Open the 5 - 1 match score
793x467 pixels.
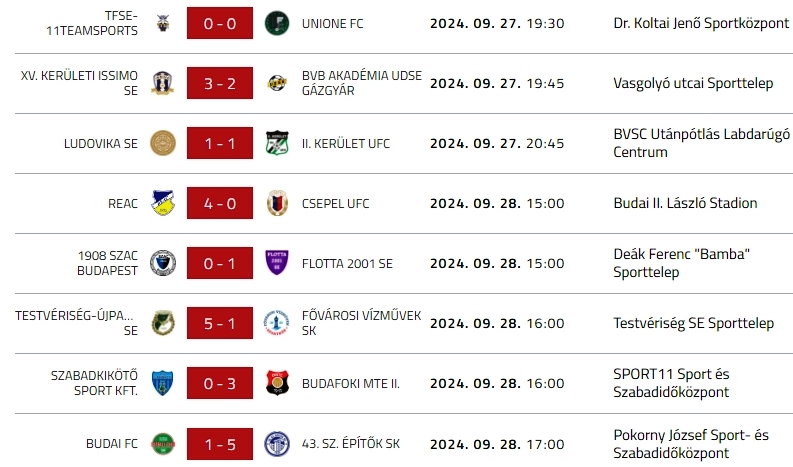(220, 323)
